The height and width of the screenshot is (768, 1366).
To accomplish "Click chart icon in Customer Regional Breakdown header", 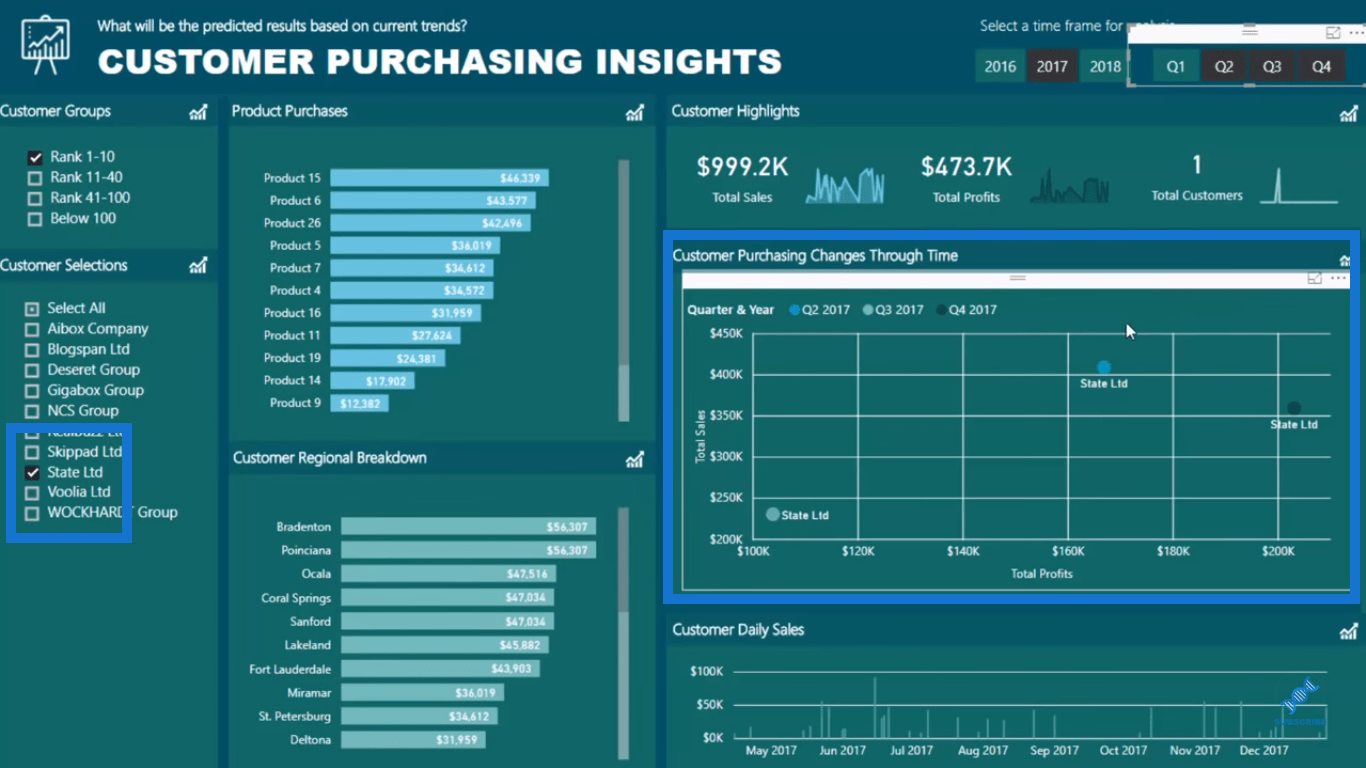I will pyautogui.click(x=635, y=459).
